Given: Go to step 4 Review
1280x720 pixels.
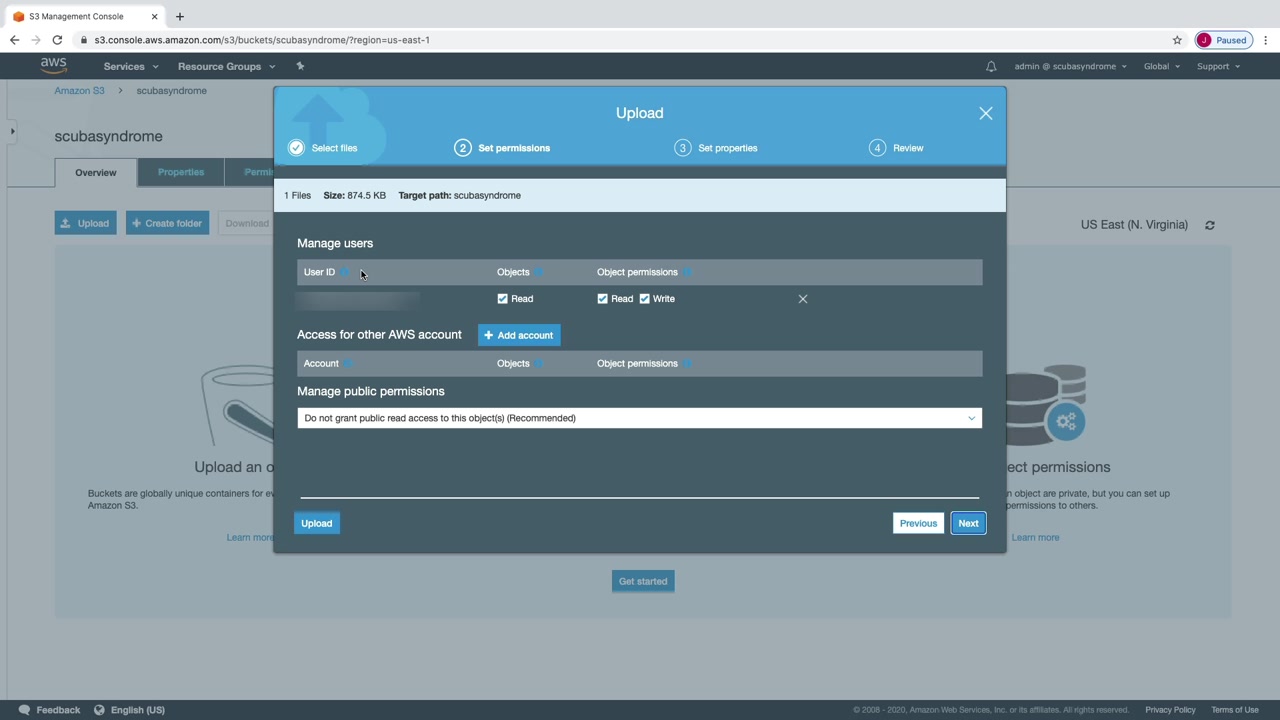Looking at the screenshot, I should tap(897, 148).
